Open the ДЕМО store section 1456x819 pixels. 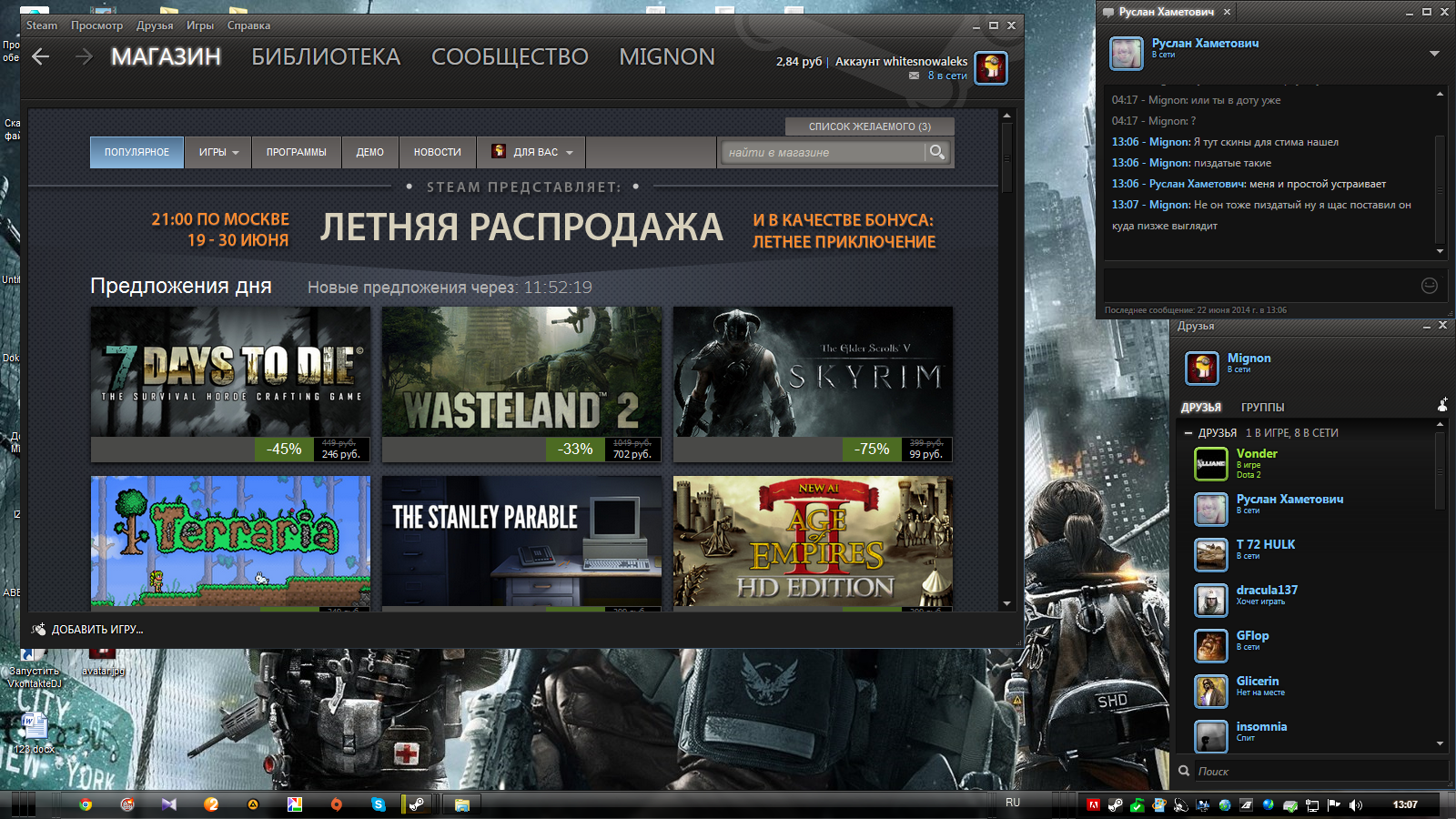point(369,152)
